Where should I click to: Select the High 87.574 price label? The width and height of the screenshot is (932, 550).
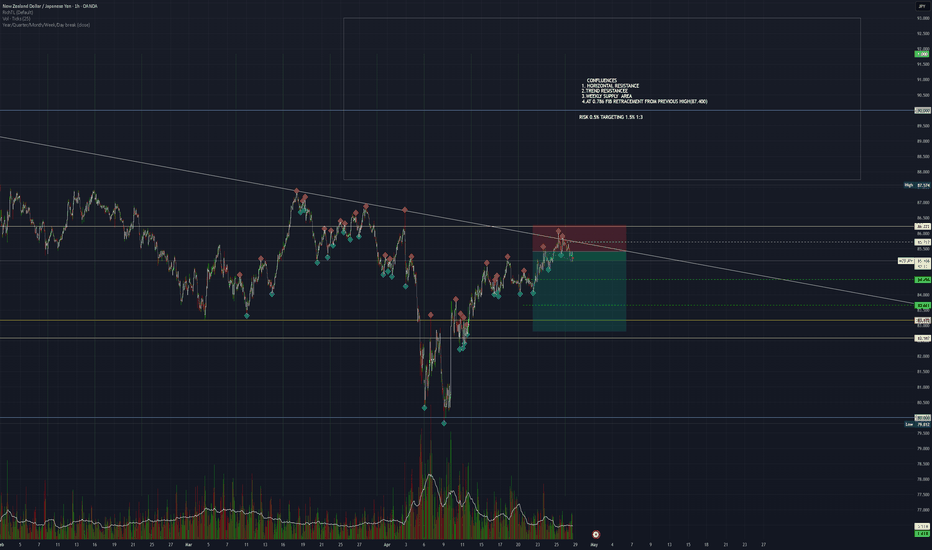[917, 186]
